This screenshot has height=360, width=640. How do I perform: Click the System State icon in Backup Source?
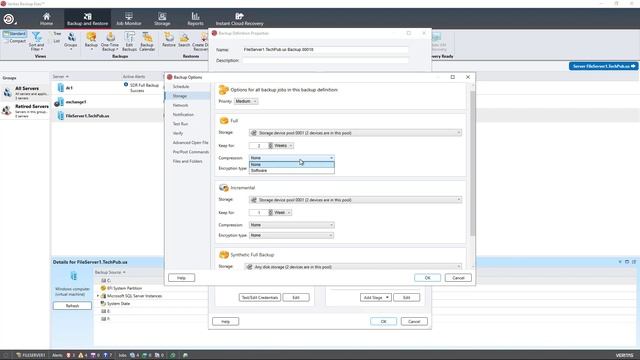[103, 304]
